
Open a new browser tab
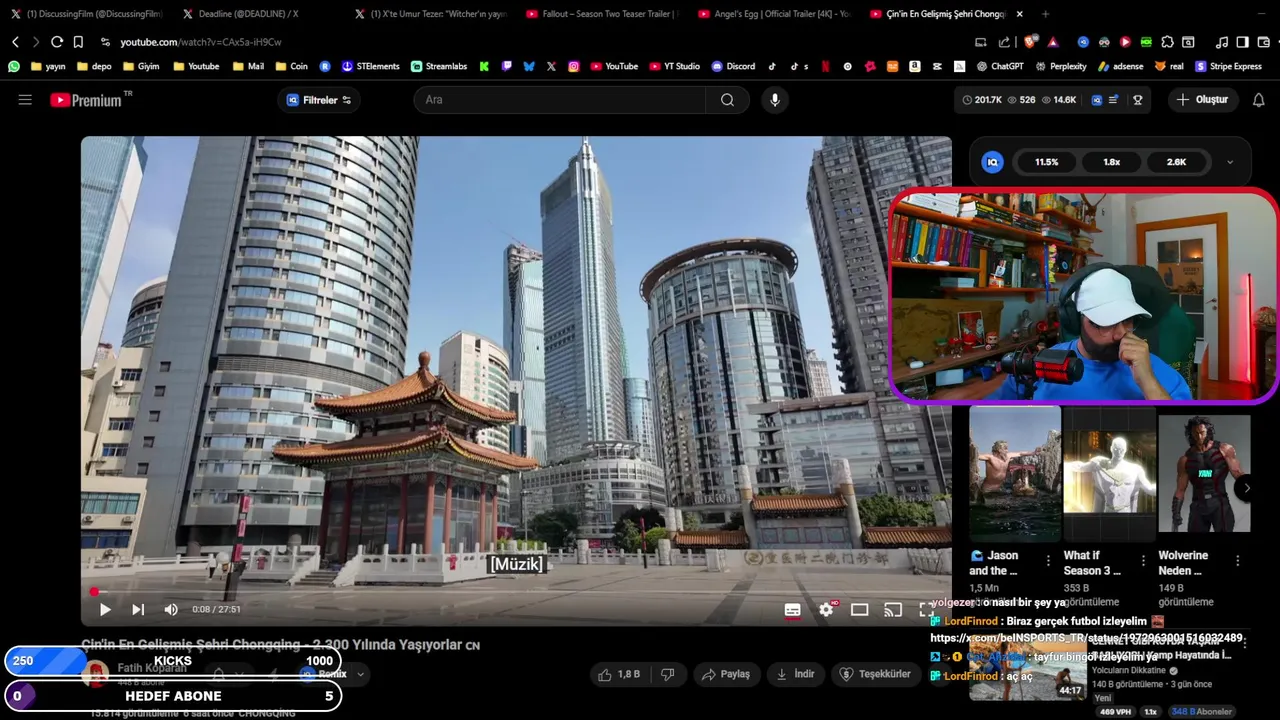point(1045,14)
